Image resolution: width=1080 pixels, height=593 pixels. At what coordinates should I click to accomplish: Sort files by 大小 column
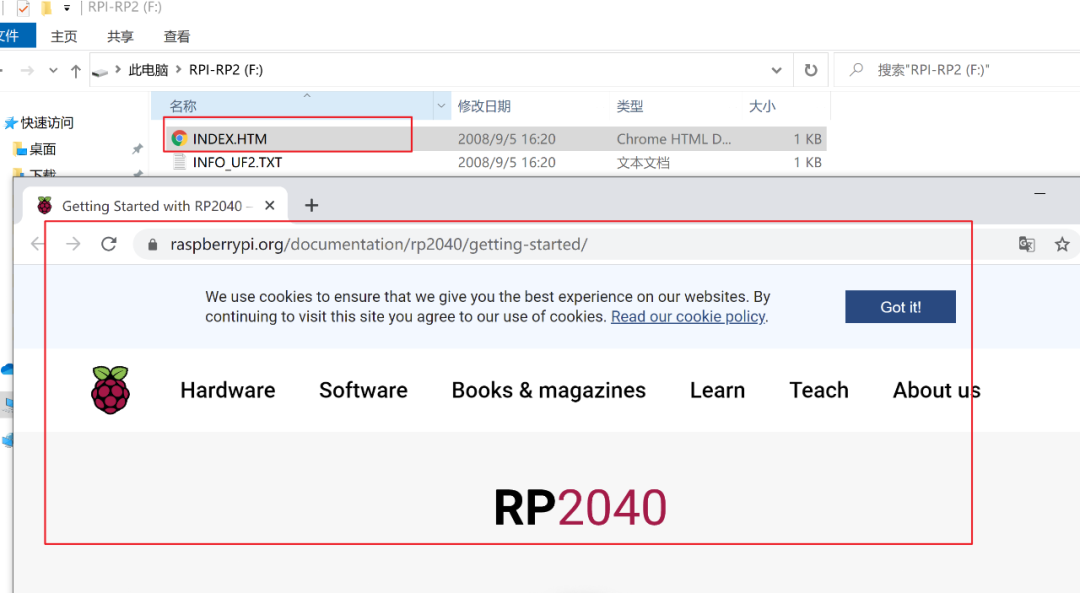762,106
